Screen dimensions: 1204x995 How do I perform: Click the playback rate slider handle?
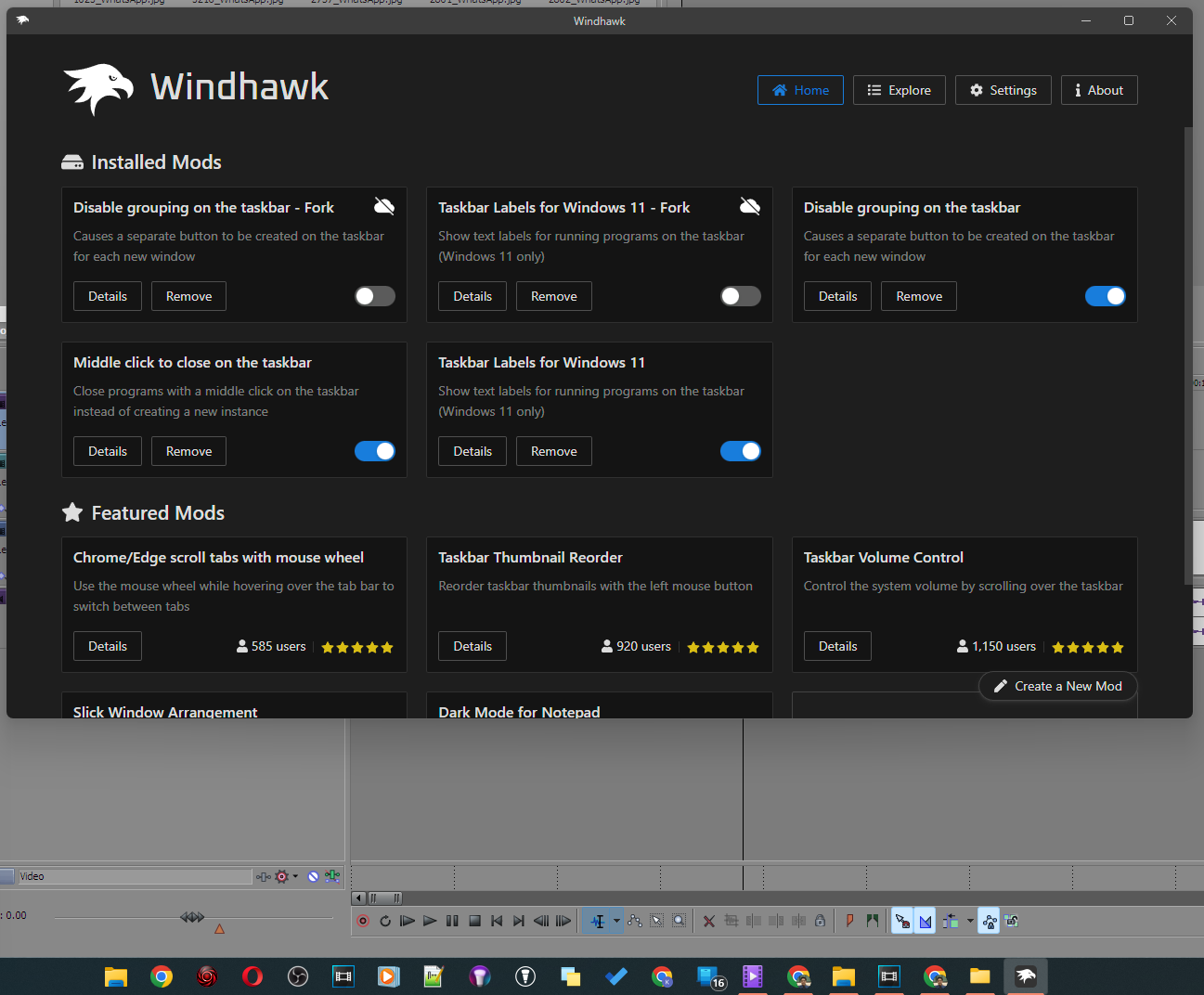(x=192, y=917)
